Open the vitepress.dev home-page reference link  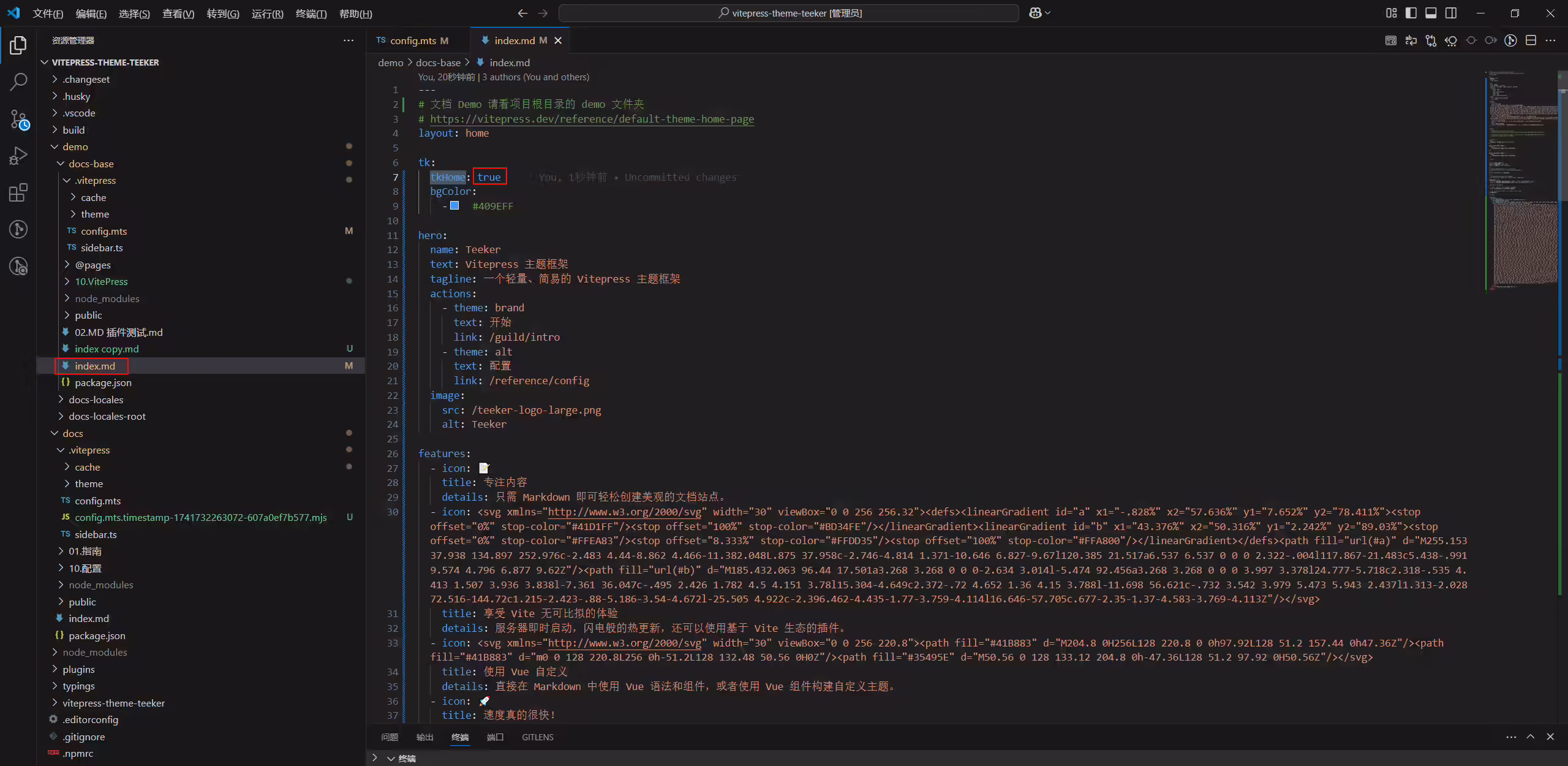coord(592,119)
